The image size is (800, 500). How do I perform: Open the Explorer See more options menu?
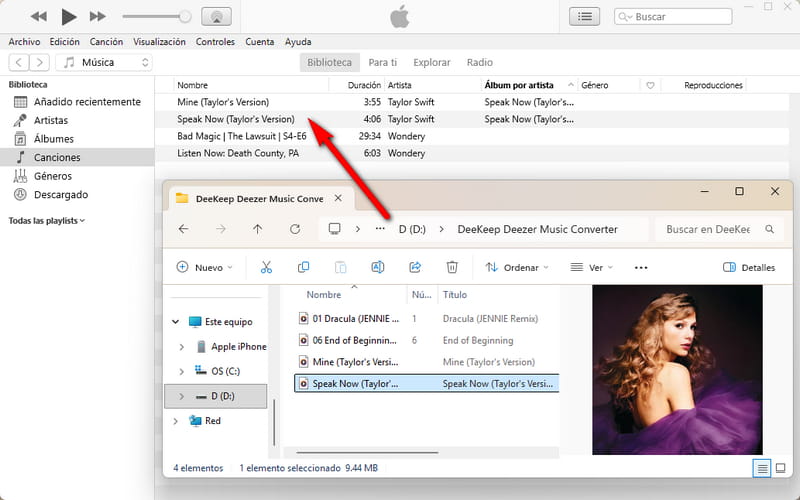(641, 267)
